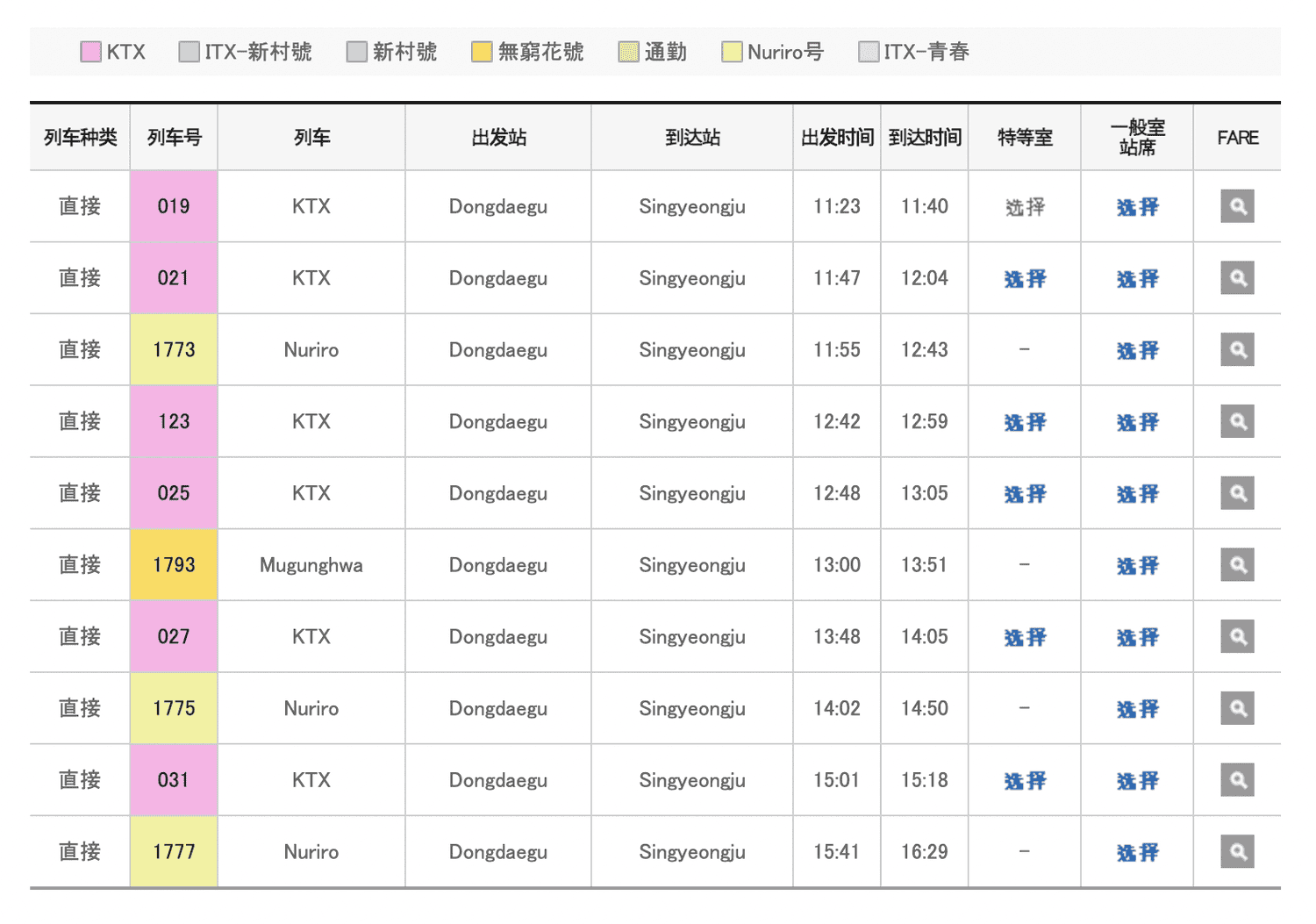Click train number 1775 cell

point(174,708)
